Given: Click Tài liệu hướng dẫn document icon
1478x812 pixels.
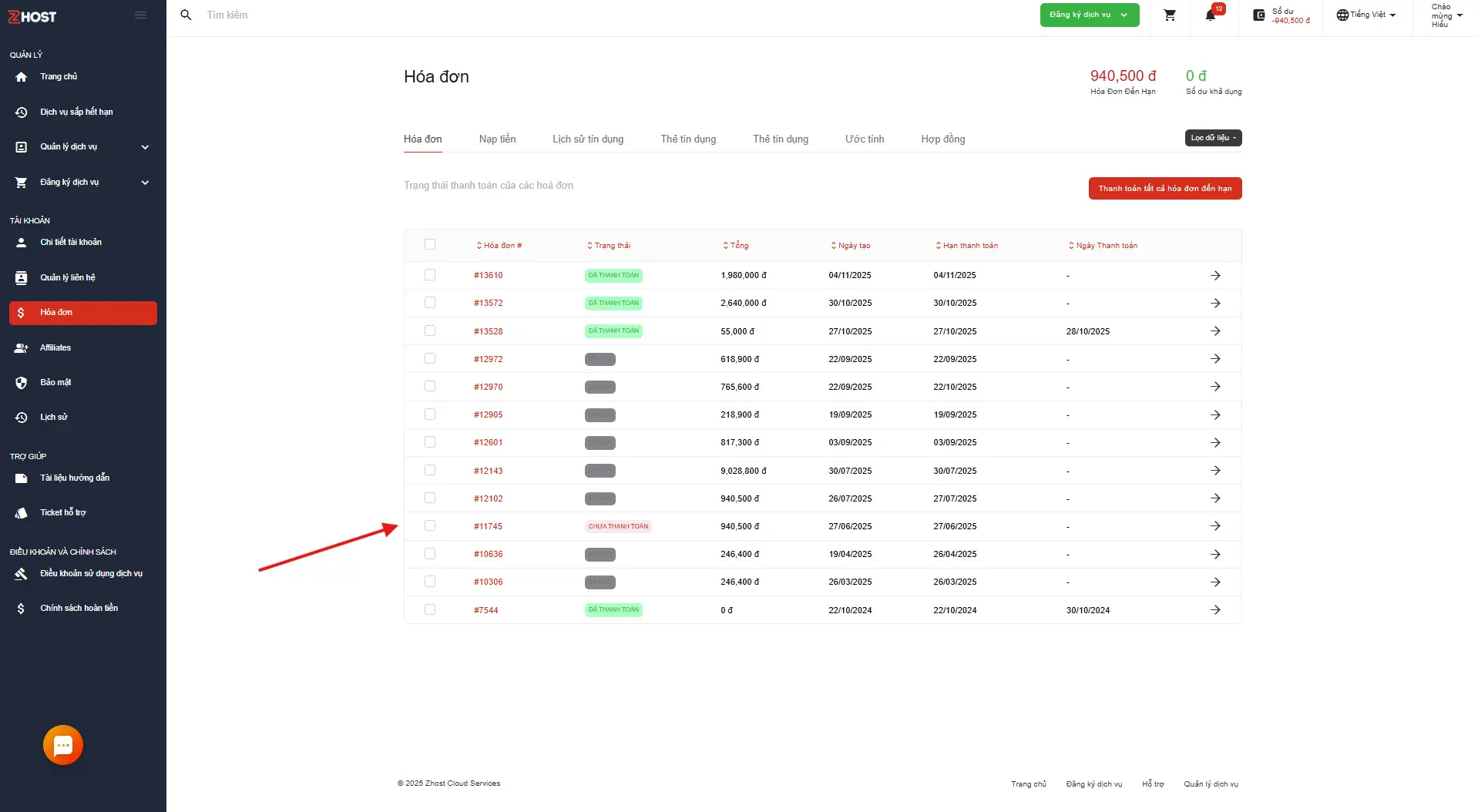Looking at the screenshot, I should pyautogui.click(x=22, y=478).
